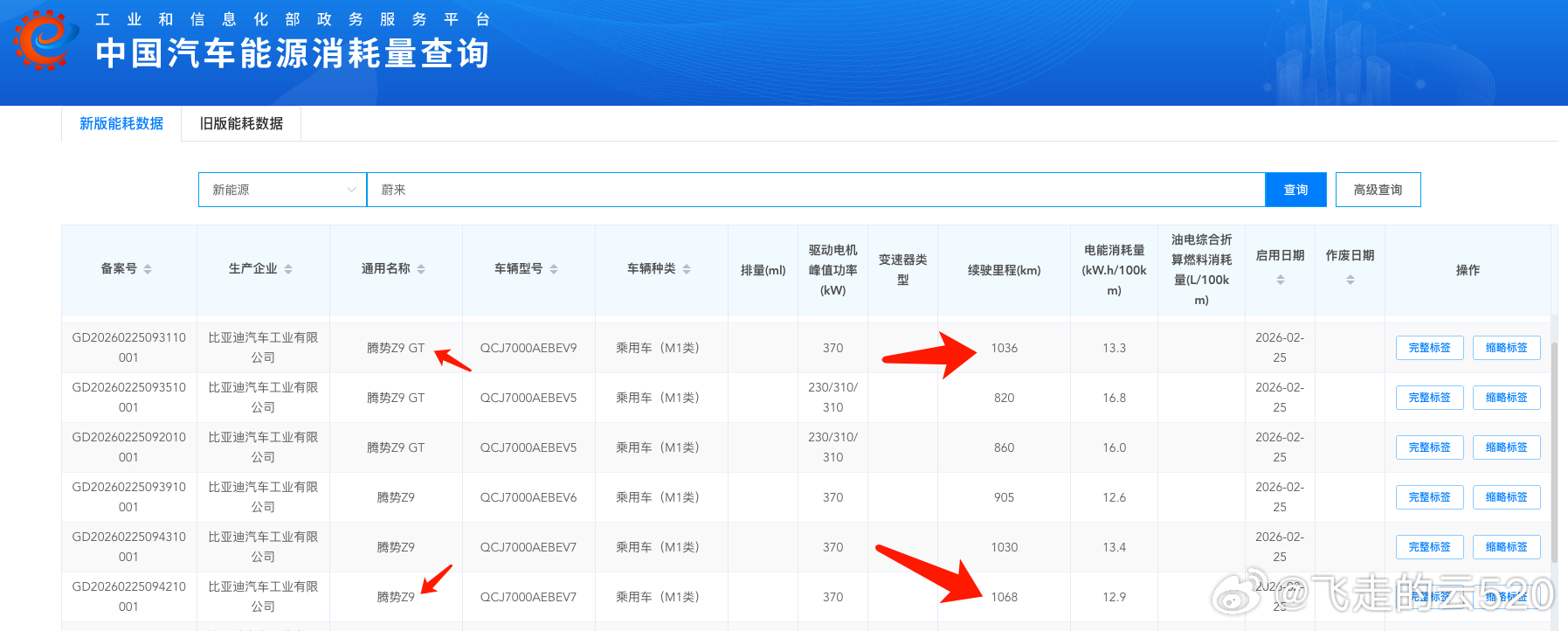Click the 中国汽车能源消耗量查询 page title

293,53
